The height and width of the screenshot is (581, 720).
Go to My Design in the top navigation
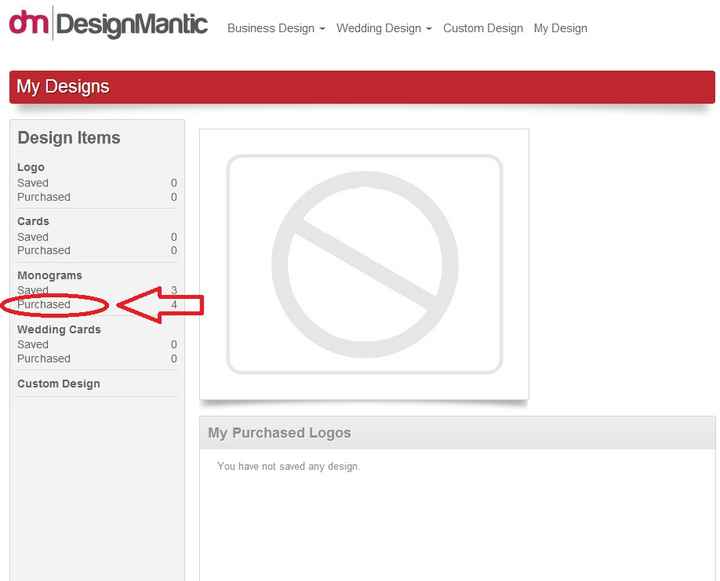(560, 28)
